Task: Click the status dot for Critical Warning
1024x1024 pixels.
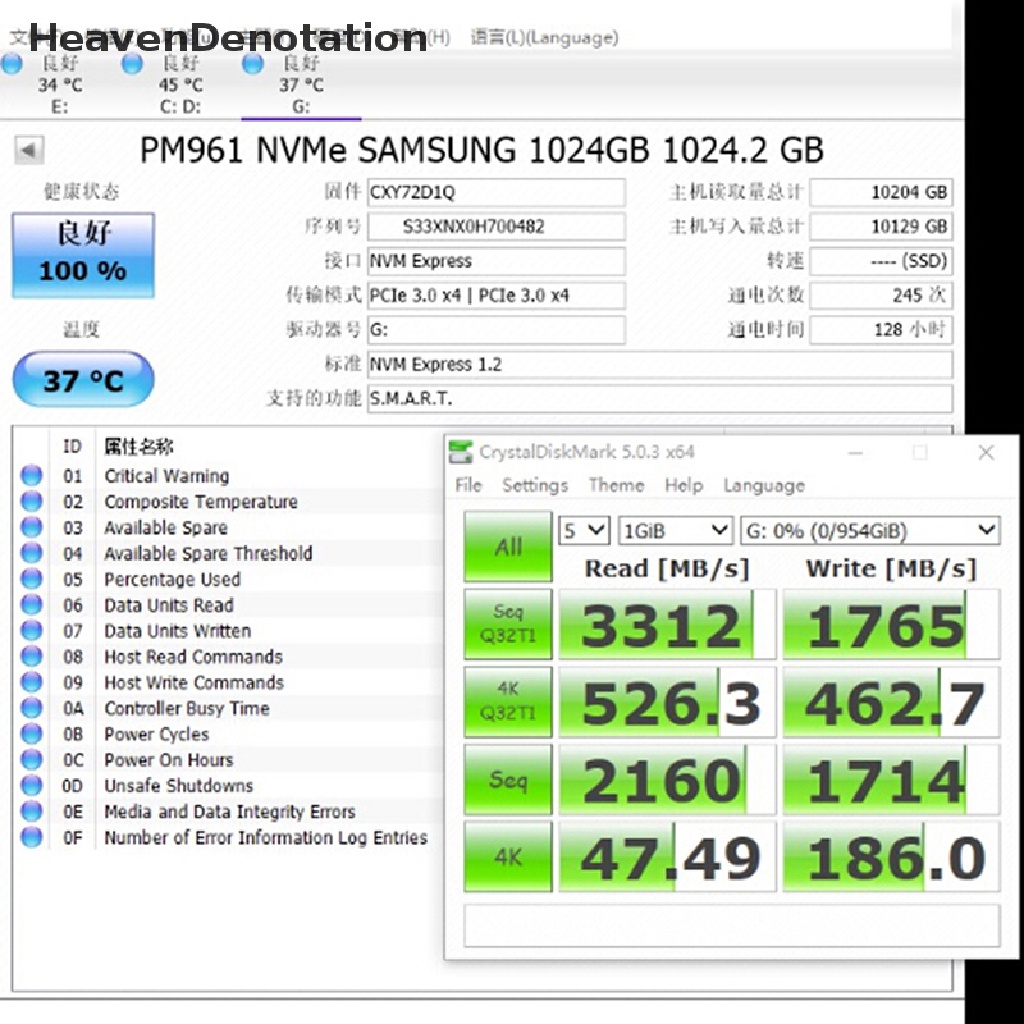Action: click(x=31, y=475)
